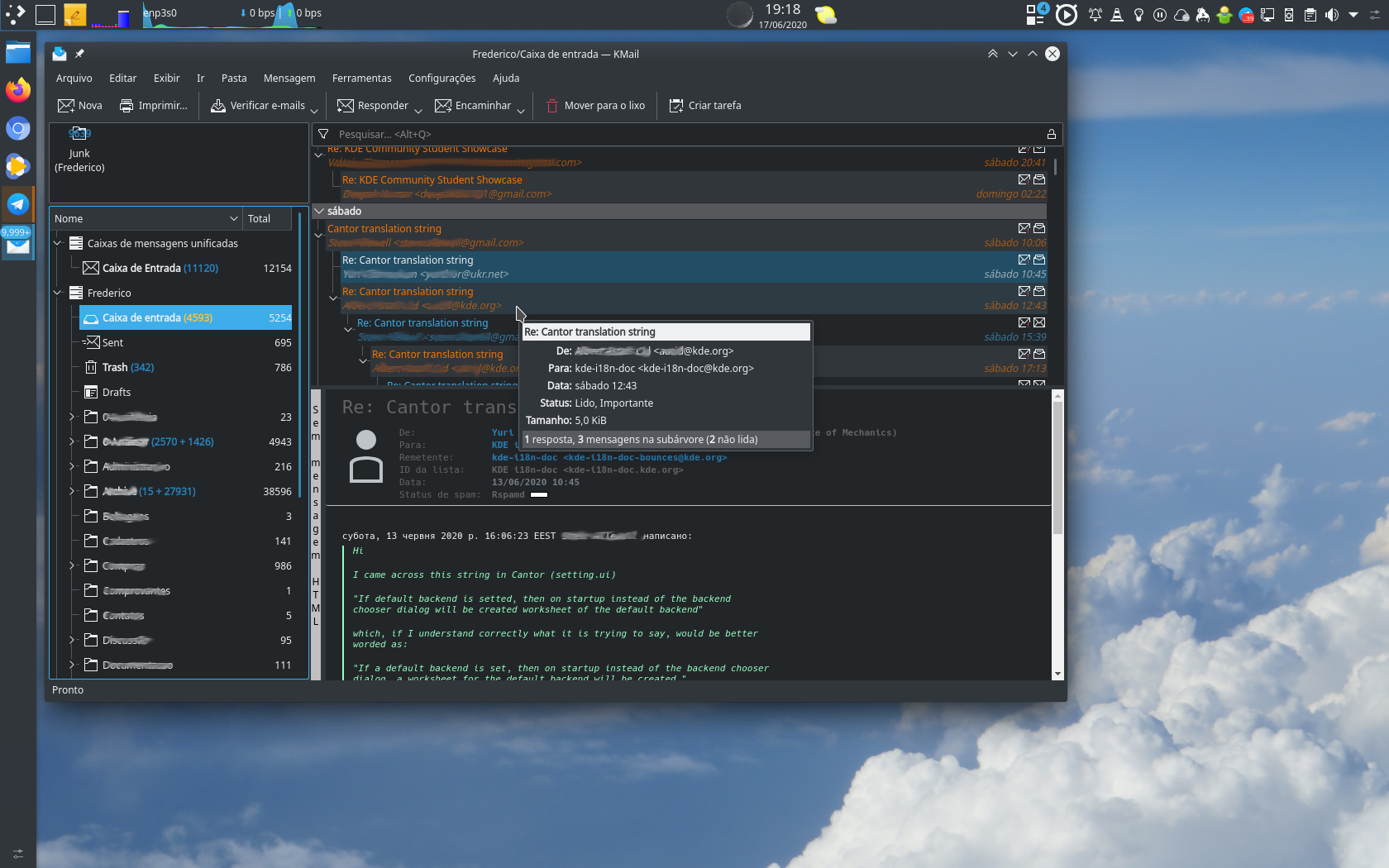This screenshot has width=1389, height=868.
Task: Select the Trash (342) folder
Action: pyautogui.click(x=185, y=367)
